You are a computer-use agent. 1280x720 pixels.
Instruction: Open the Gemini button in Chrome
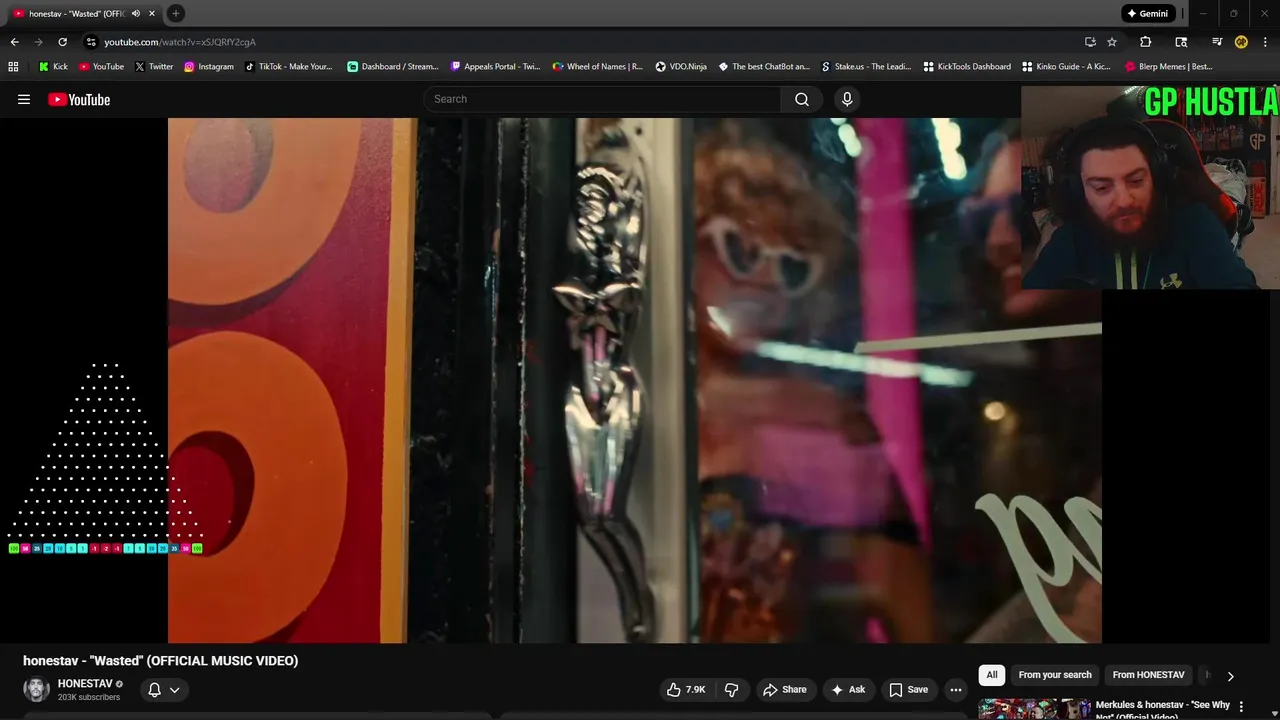coord(1148,13)
